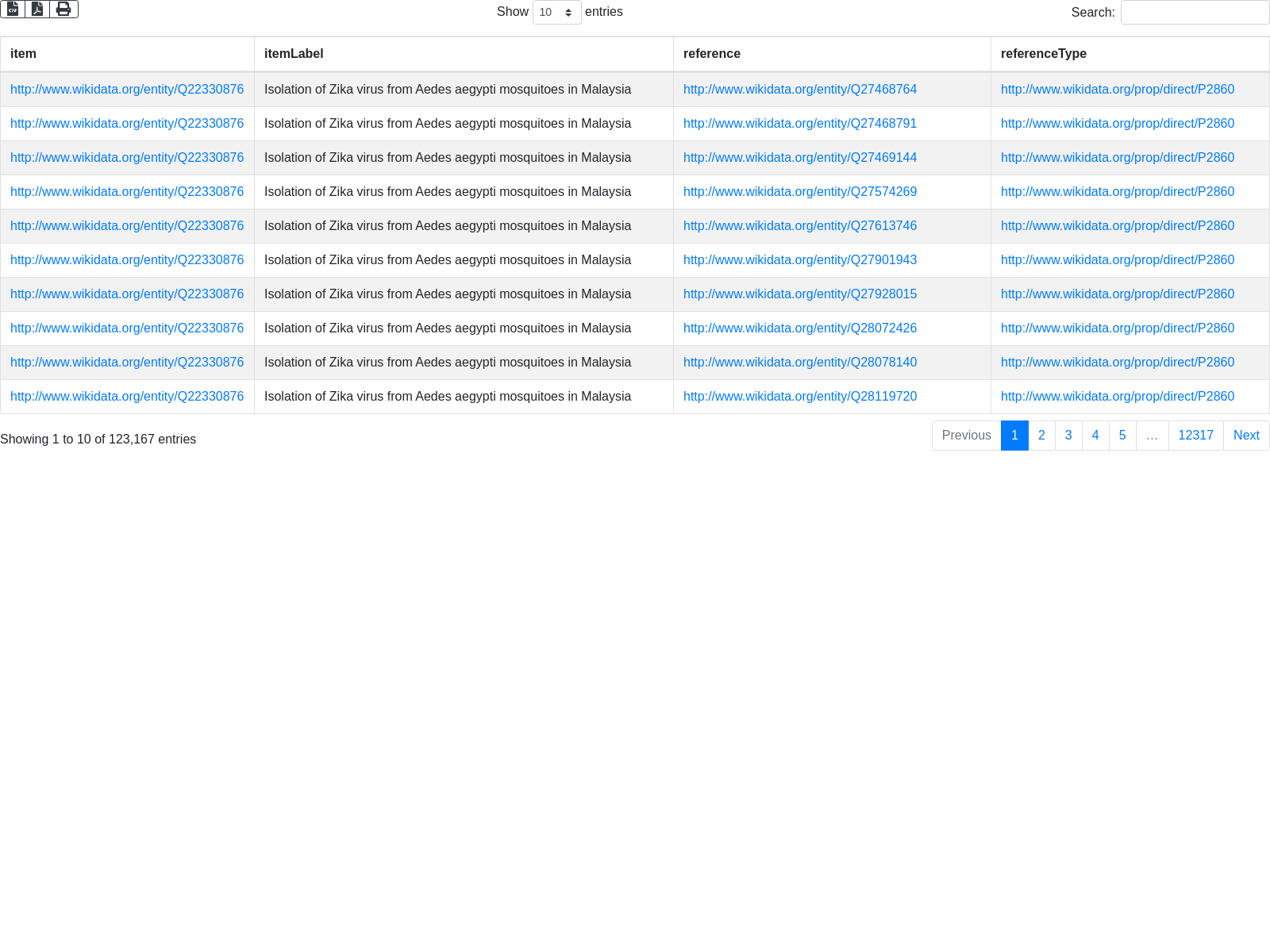
Task: Open item Q22330876 link in Q27613746 row
Action: [127, 226]
